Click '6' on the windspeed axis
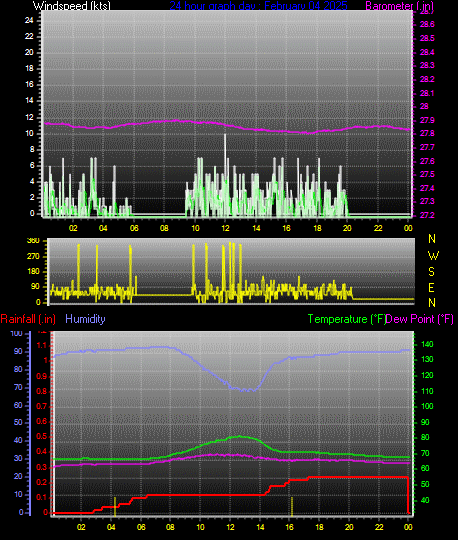 tap(32, 165)
